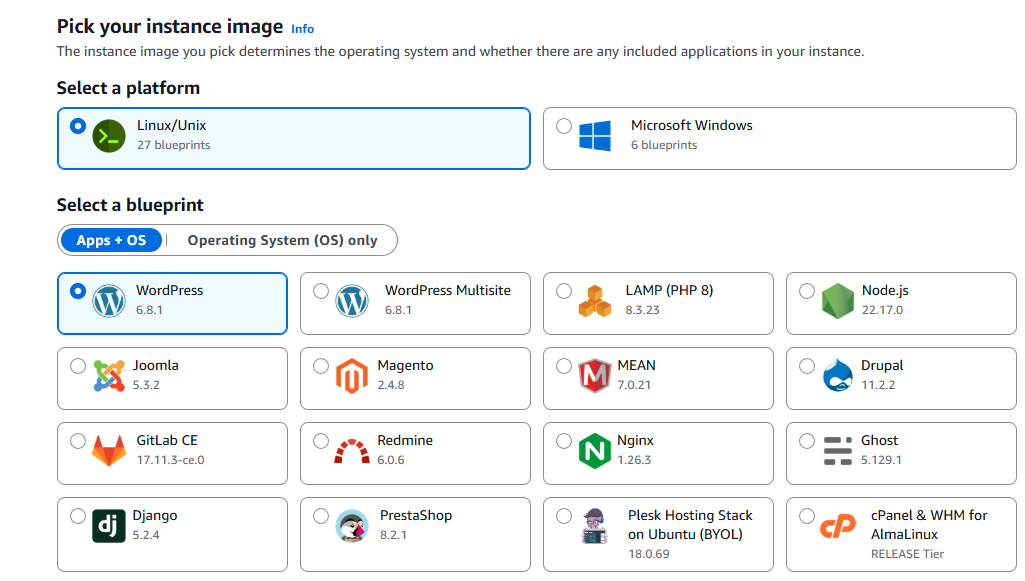
Task: Click the MEAN red shield icon
Action: click(x=595, y=376)
